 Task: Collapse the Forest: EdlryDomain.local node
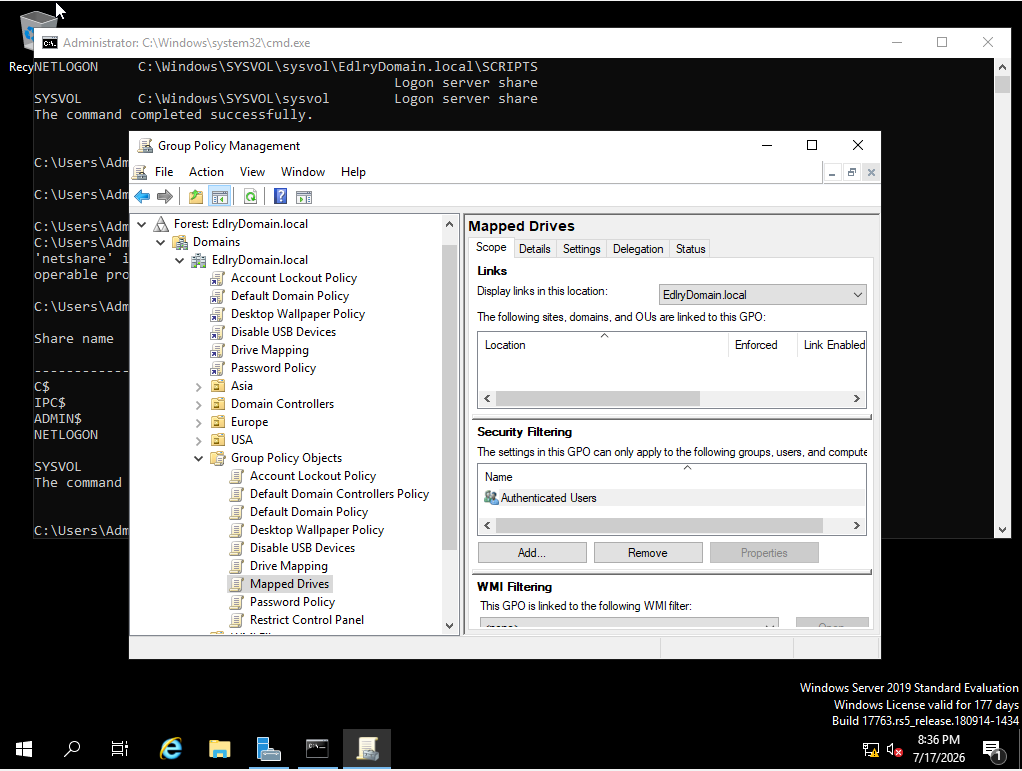click(x=142, y=224)
